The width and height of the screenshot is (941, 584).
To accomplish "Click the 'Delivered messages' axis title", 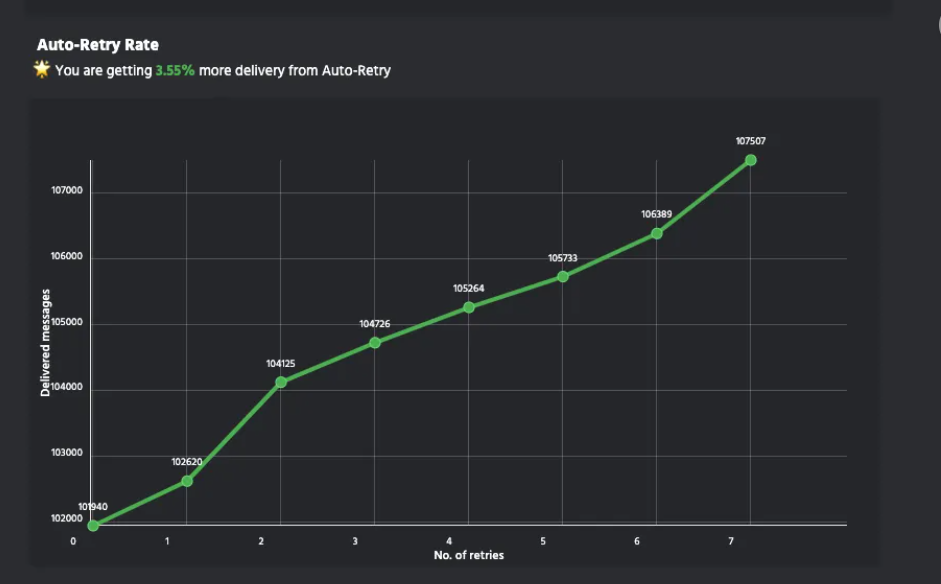I will (x=46, y=344).
